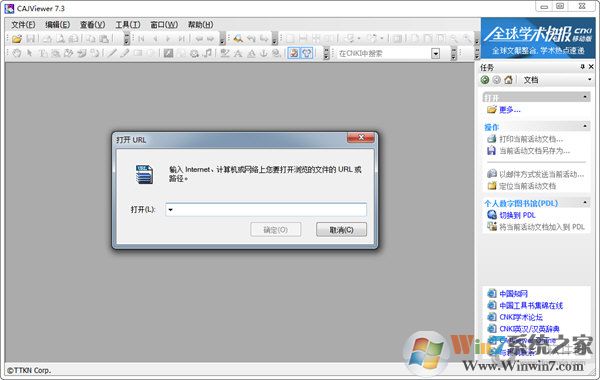The image size is (600, 380).
Task: Open the 文档 task pane selector dropdown
Action: click(x=590, y=80)
